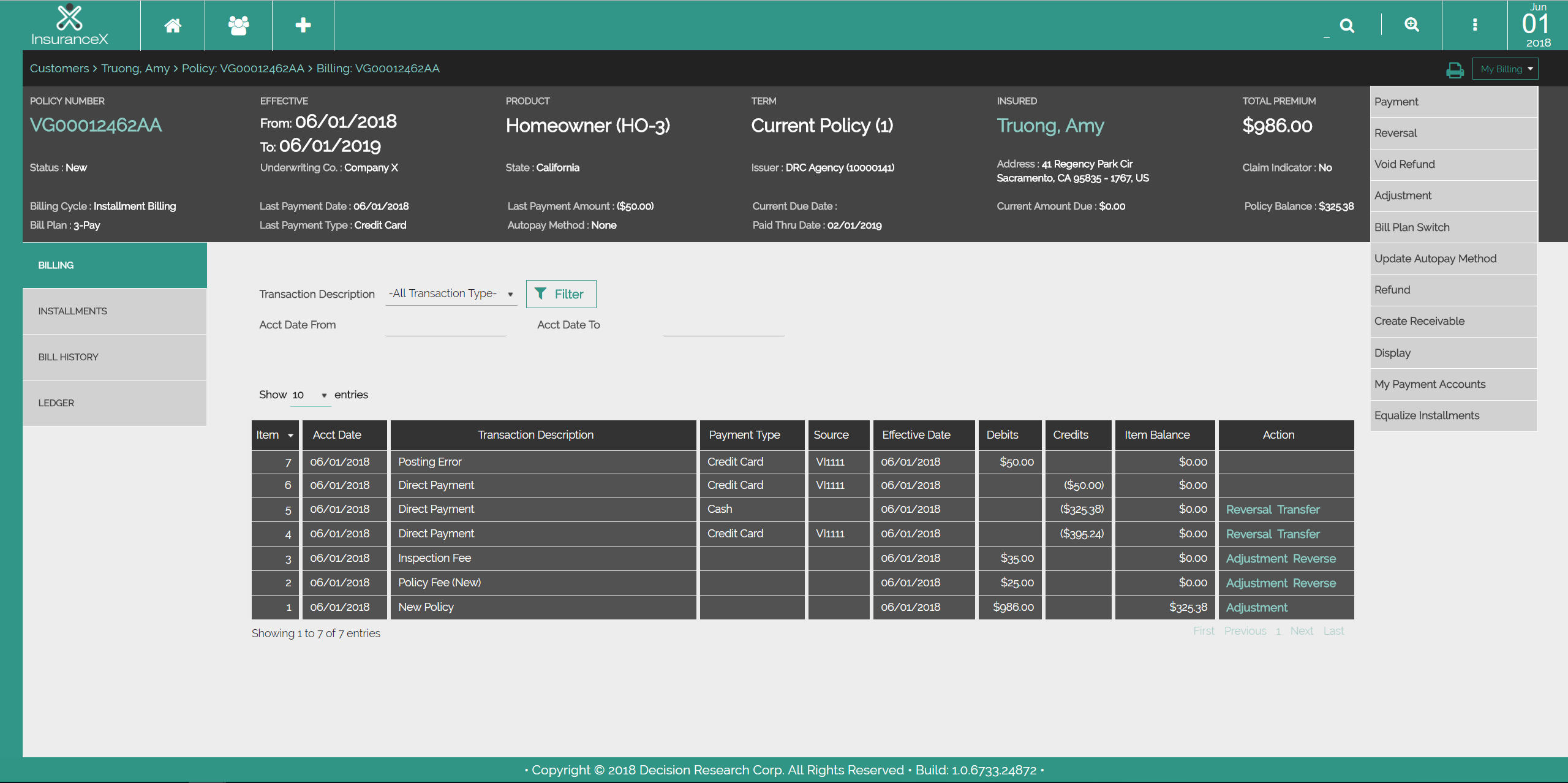The image size is (1568, 783).
Task: Click the zoom-in magnifier icon
Action: [1412, 25]
